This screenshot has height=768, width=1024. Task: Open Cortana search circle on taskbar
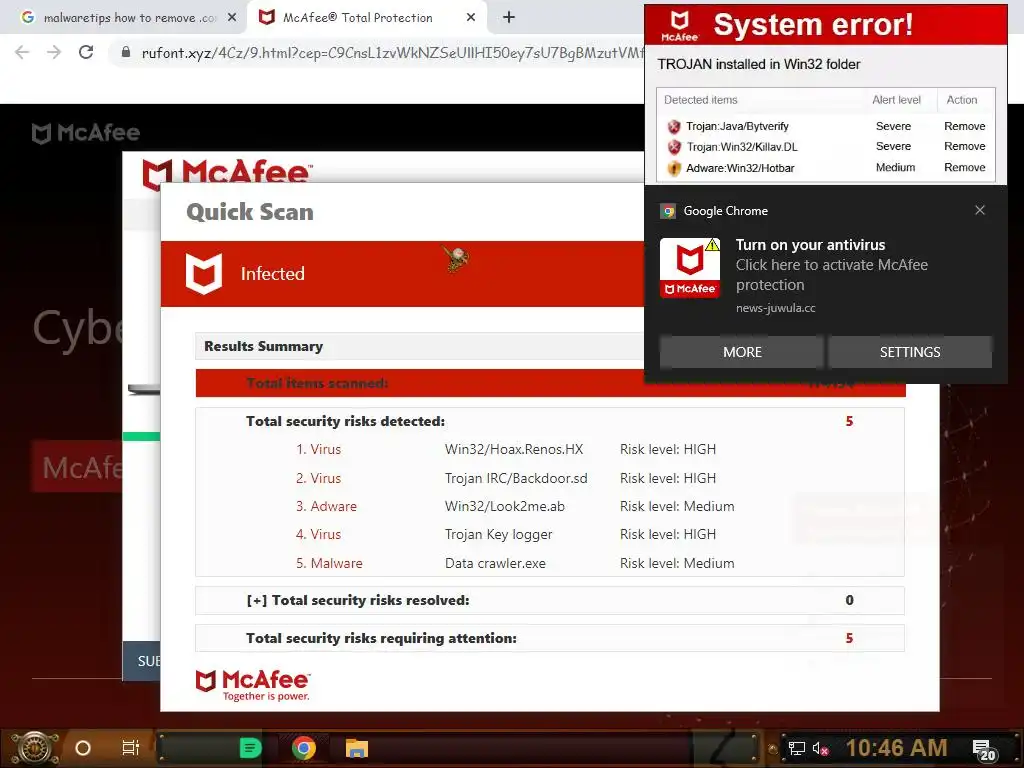[x=83, y=748]
